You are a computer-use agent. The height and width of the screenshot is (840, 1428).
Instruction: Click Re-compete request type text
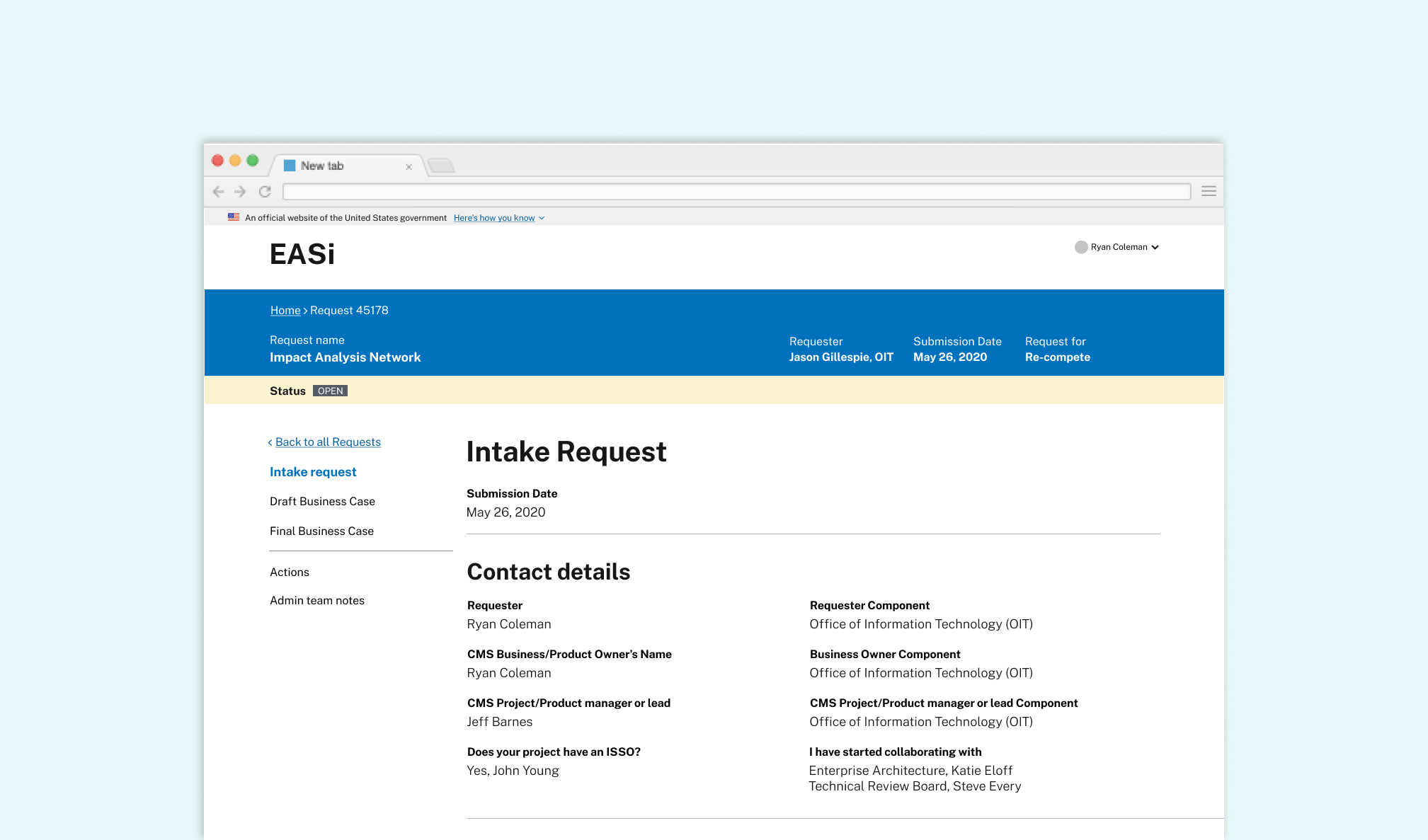(x=1057, y=357)
